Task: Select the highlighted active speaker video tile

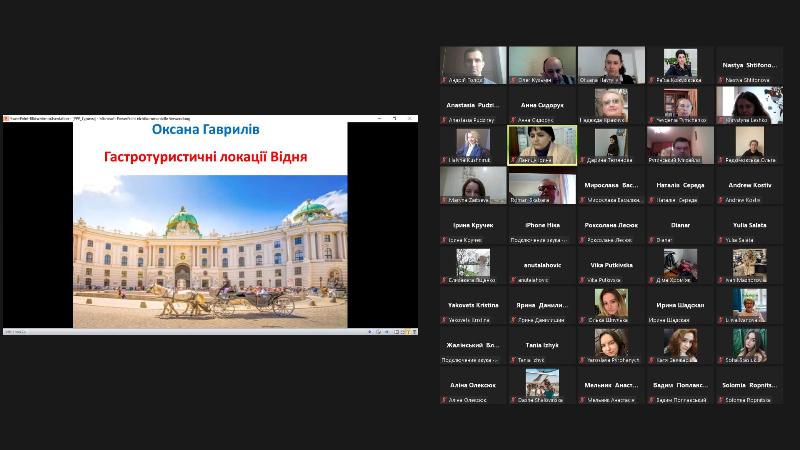Action: [x=542, y=144]
